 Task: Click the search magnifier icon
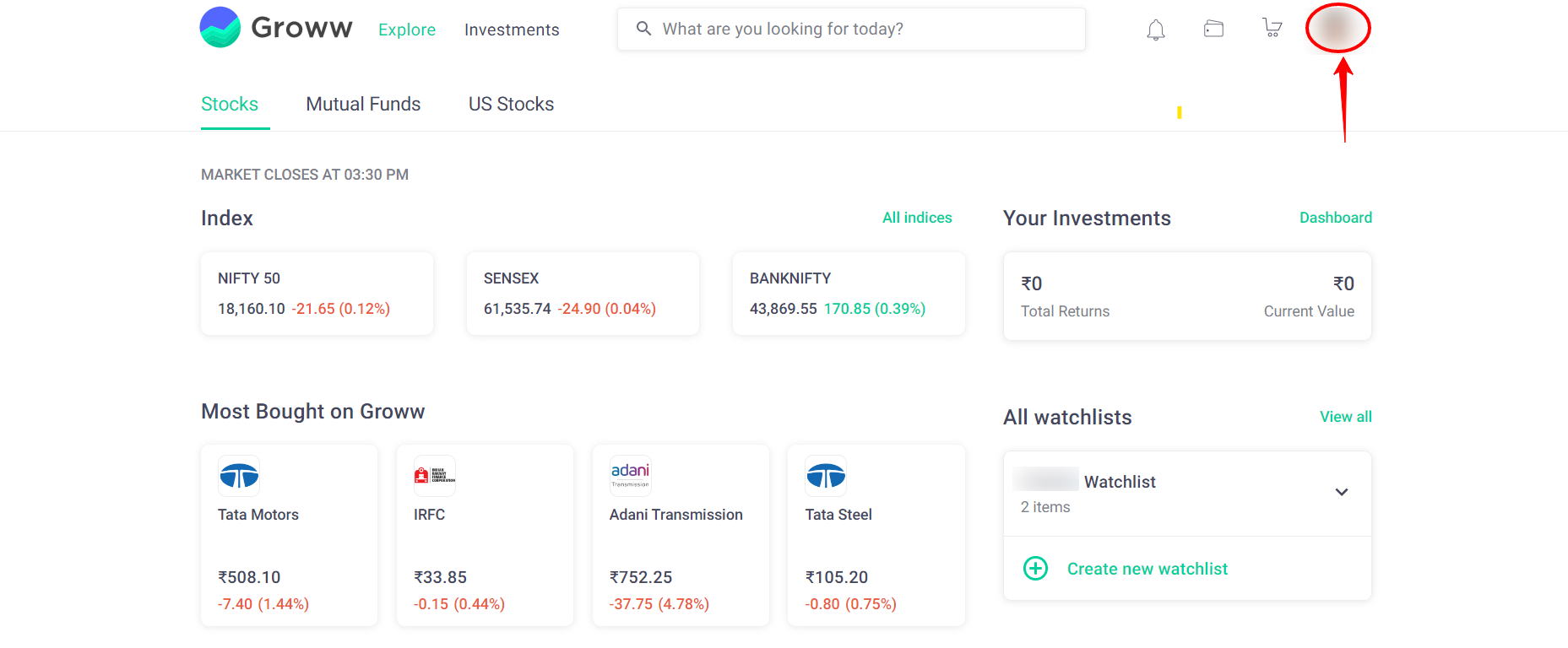[643, 29]
